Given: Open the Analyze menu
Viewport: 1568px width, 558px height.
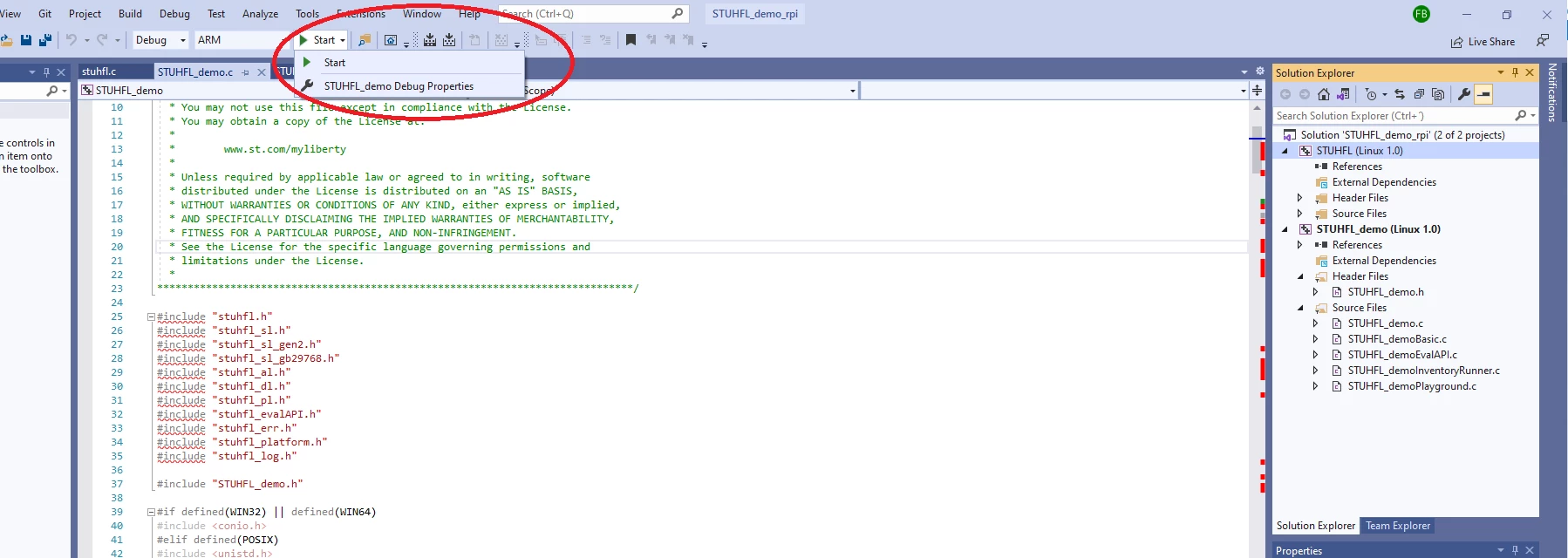Looking at the screenshot, I should pos(260,14).
